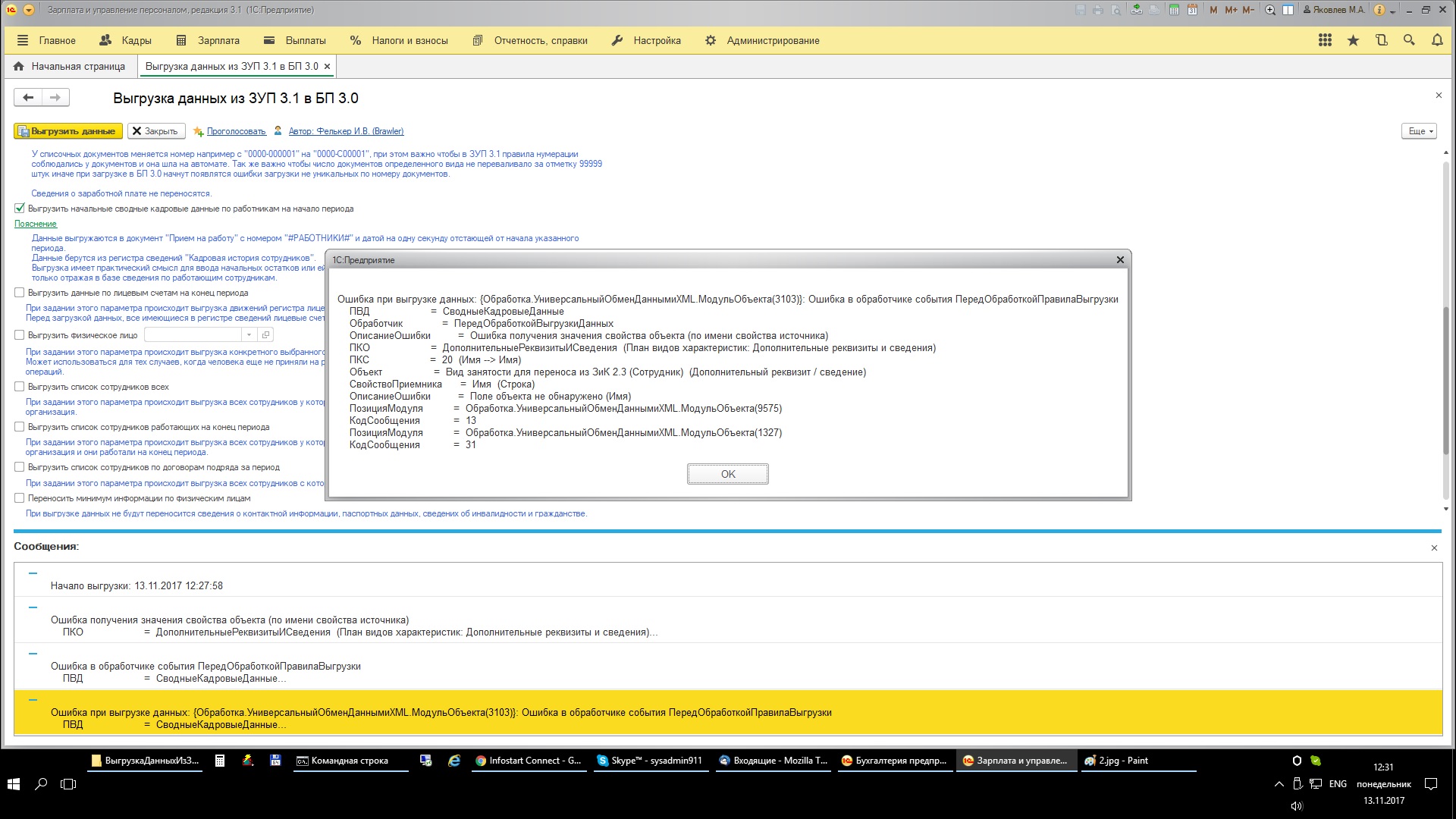This screenshot has height=819, width=1456.
Task: Open the Зарплата menu section
Action: [x=208, y=40]
